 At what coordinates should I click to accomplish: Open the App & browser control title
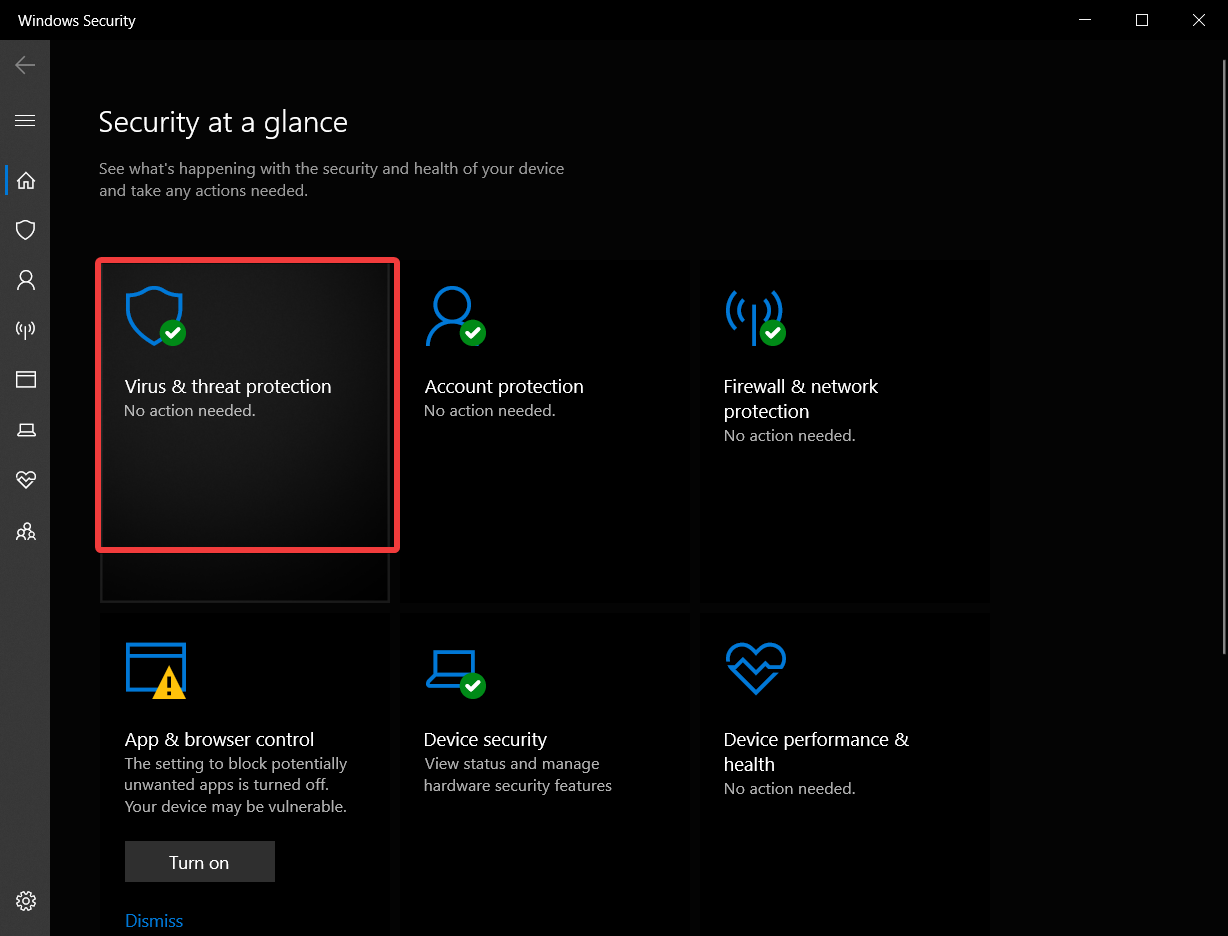[219, 740]
